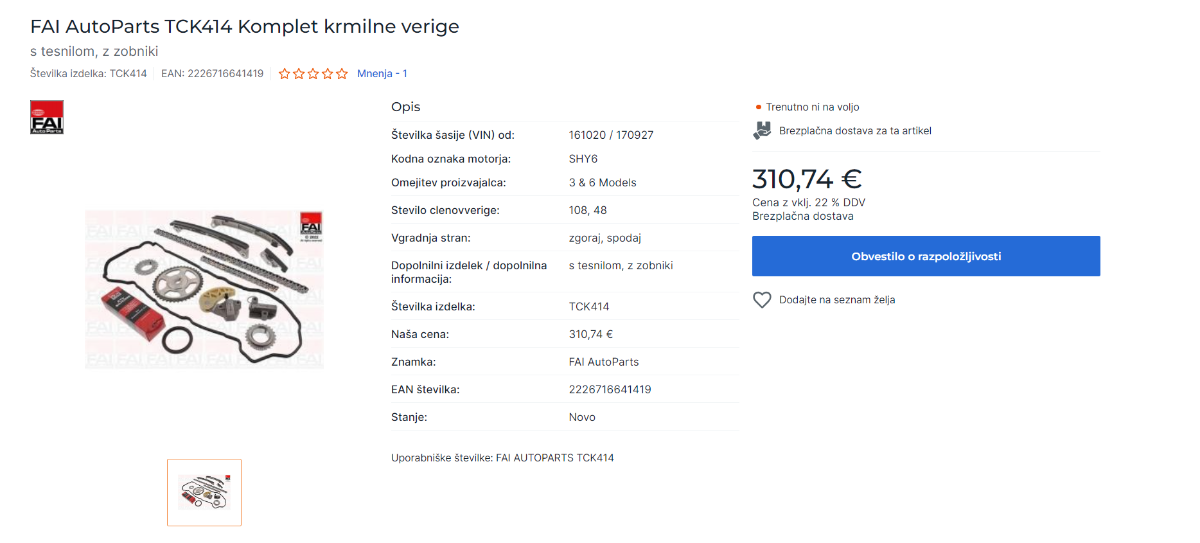Select the third rating star
This screenshot has height=543, width=1200.
[x=313, y=73]
